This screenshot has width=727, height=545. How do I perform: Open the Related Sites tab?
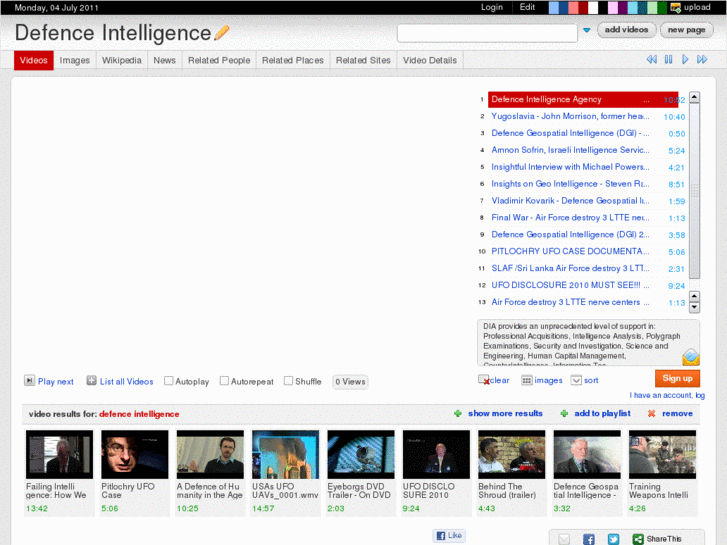tap(363, 60)
